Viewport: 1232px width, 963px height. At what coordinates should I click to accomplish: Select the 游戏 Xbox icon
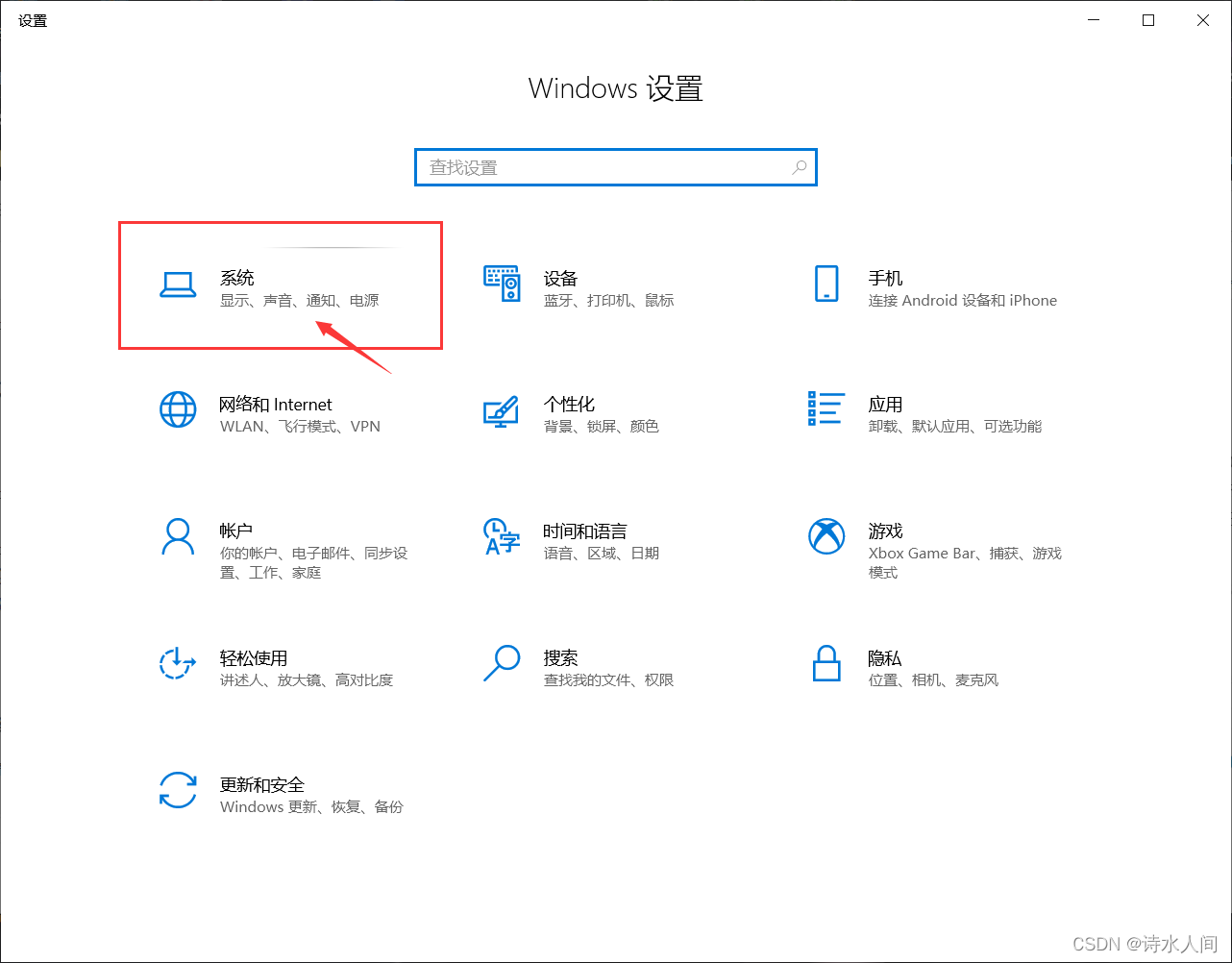826,537
